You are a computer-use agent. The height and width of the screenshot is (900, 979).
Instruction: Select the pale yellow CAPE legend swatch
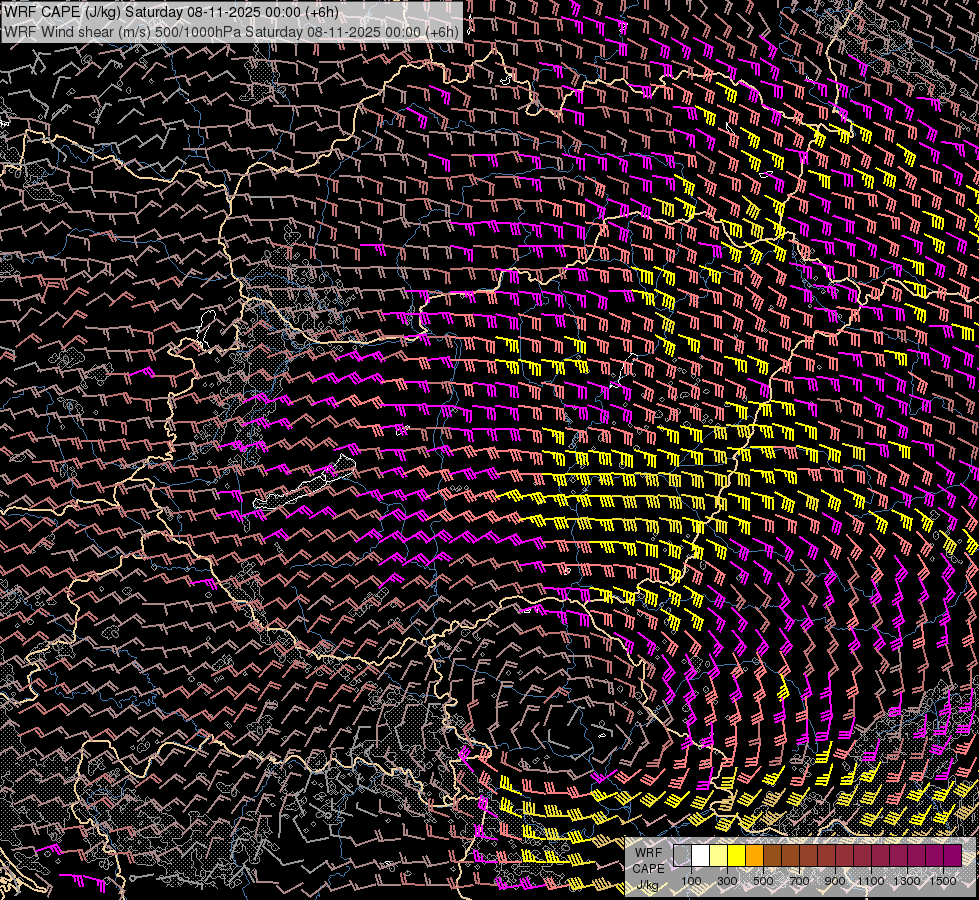pyautogui.click(x=718, y=856)
